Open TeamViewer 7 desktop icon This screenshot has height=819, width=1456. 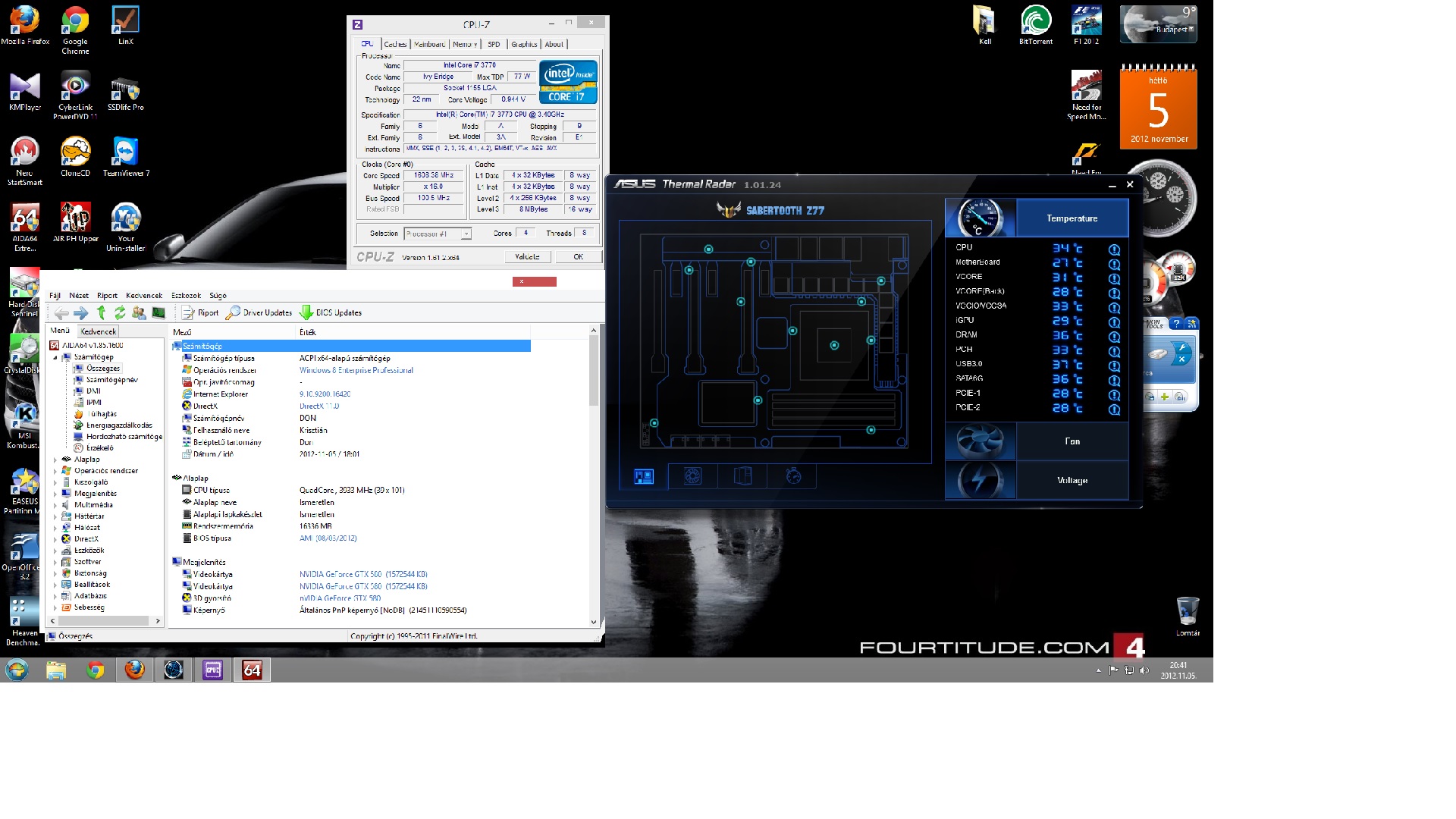coord(126,158)
